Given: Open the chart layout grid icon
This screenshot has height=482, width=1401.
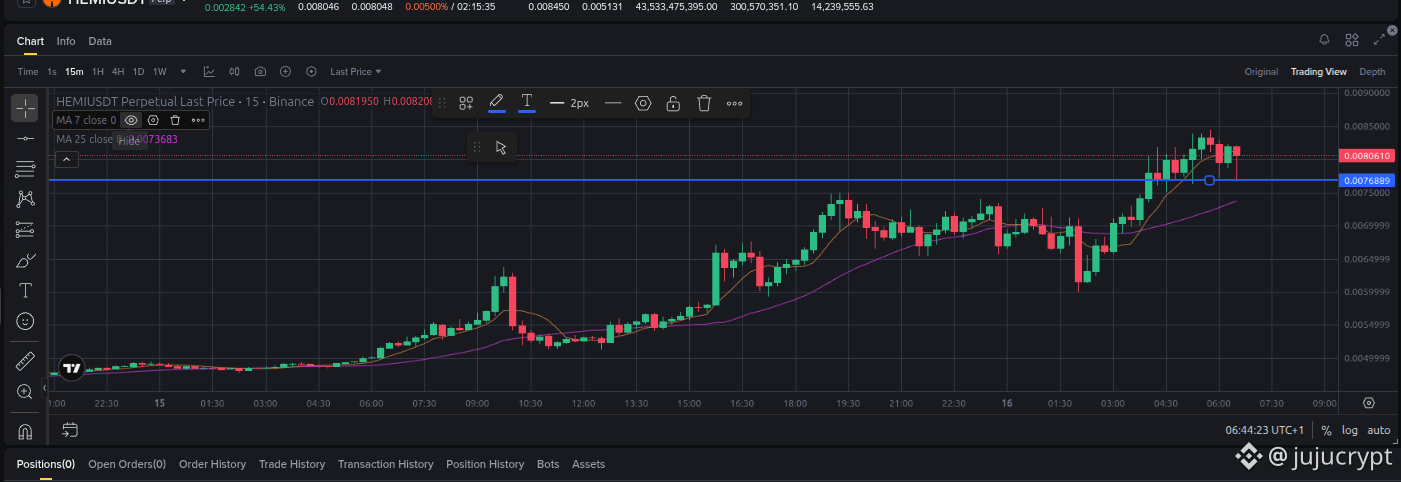Looking at the screenshot, I should point(1352,40).
